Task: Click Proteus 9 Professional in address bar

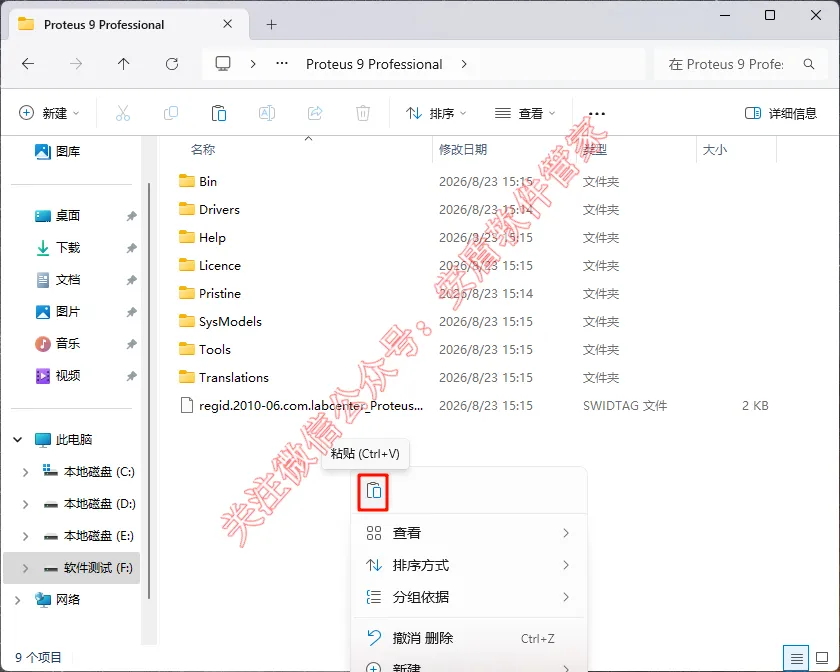Action: tap(374, 64)
